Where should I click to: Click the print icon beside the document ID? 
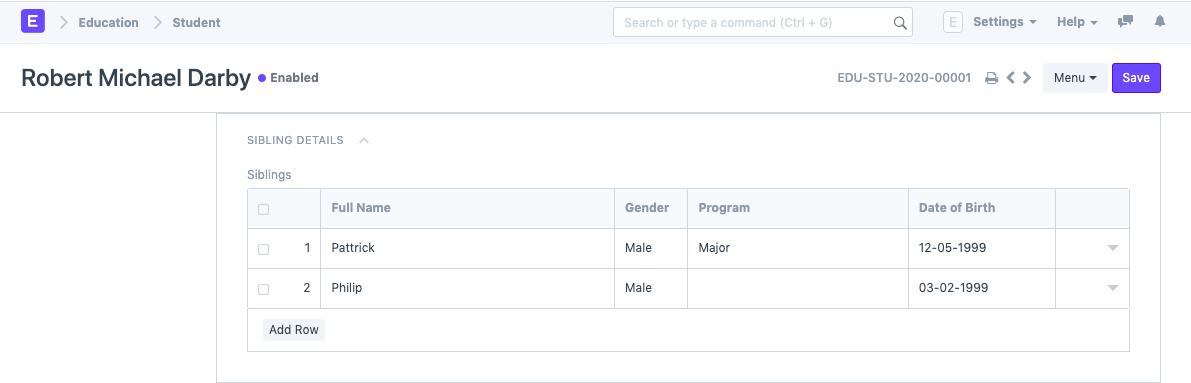(991, 78)
